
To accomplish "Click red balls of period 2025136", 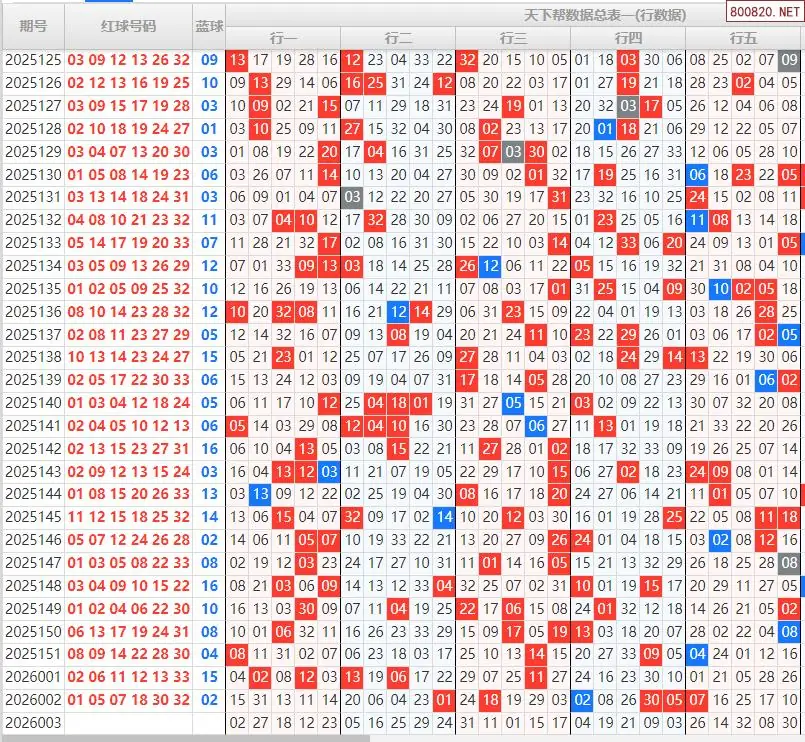I will pyautogui.click(x=128, y=311).
